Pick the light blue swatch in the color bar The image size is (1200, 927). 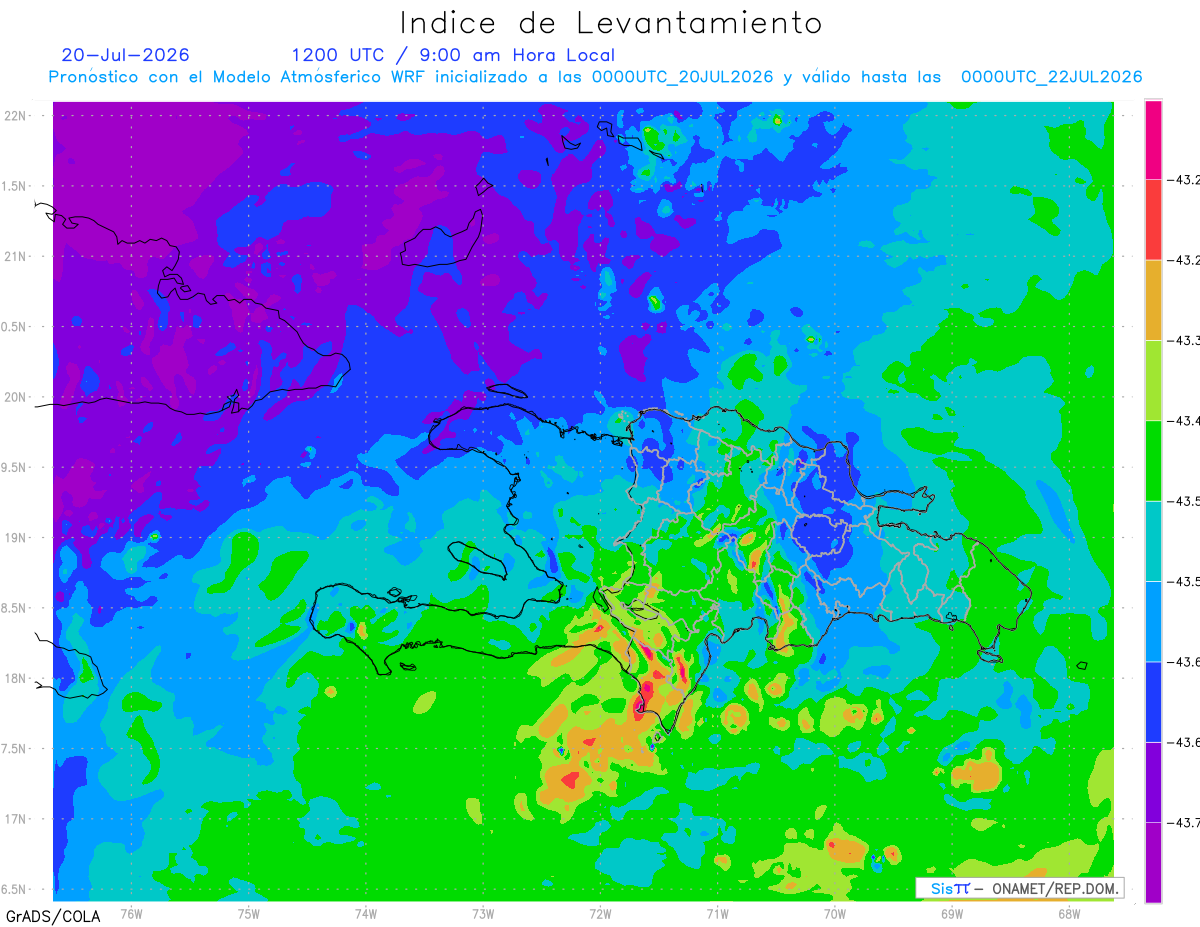pos(1153,621)
